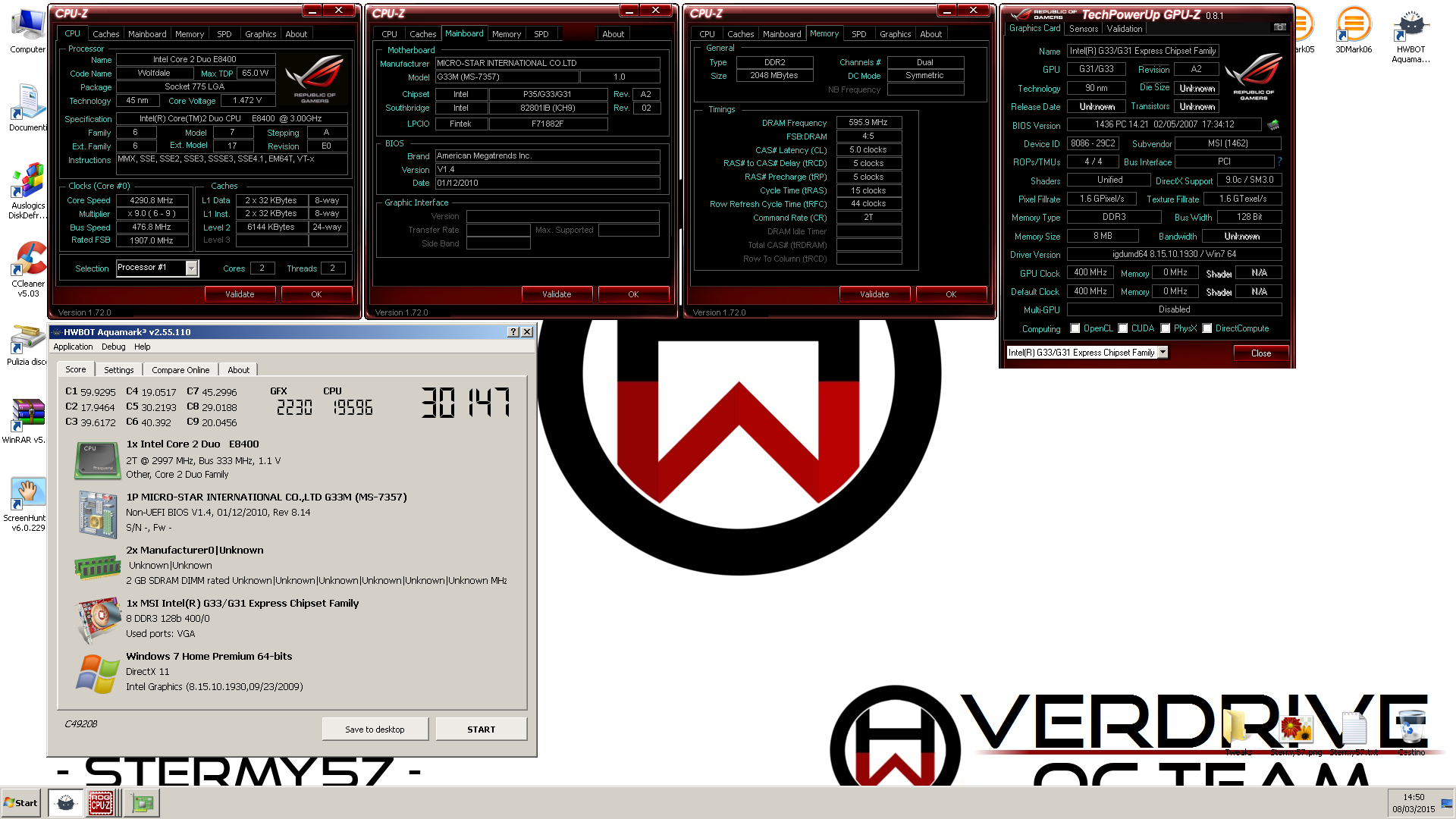This screenshot has height=819, width=1456.
Task: Click motherboard Model field G33M (MS-7357)
Action: [506, 77]
